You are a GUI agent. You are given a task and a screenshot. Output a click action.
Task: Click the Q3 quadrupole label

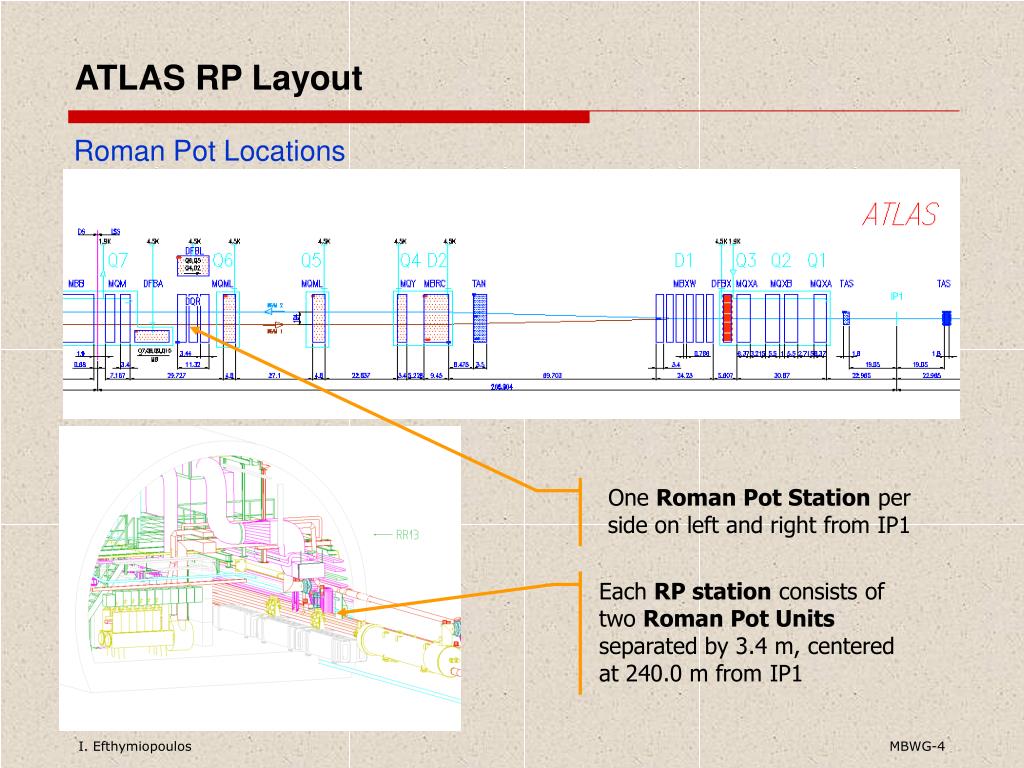point(746,261)
